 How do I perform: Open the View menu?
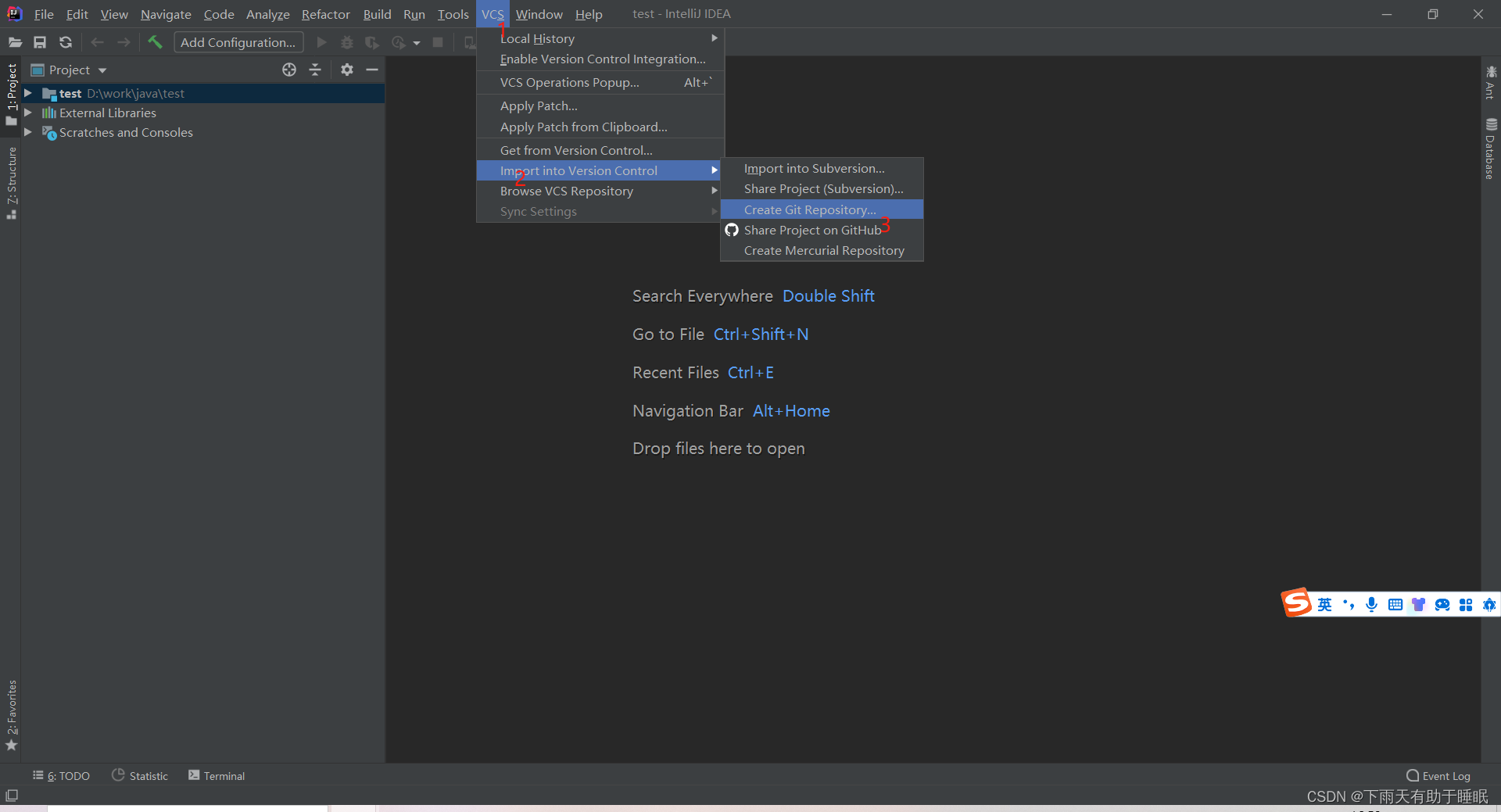tap(114, 14)
